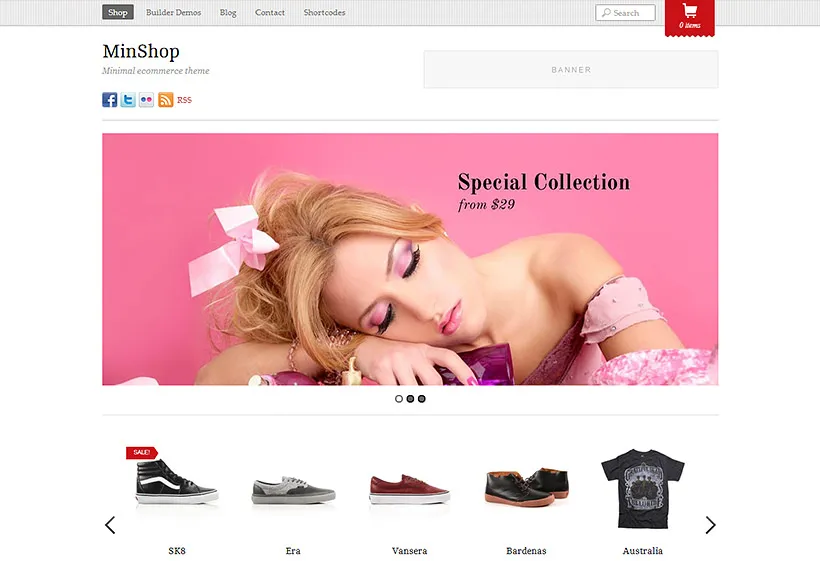Open the Facebook social icon

[x=110, y=99]
